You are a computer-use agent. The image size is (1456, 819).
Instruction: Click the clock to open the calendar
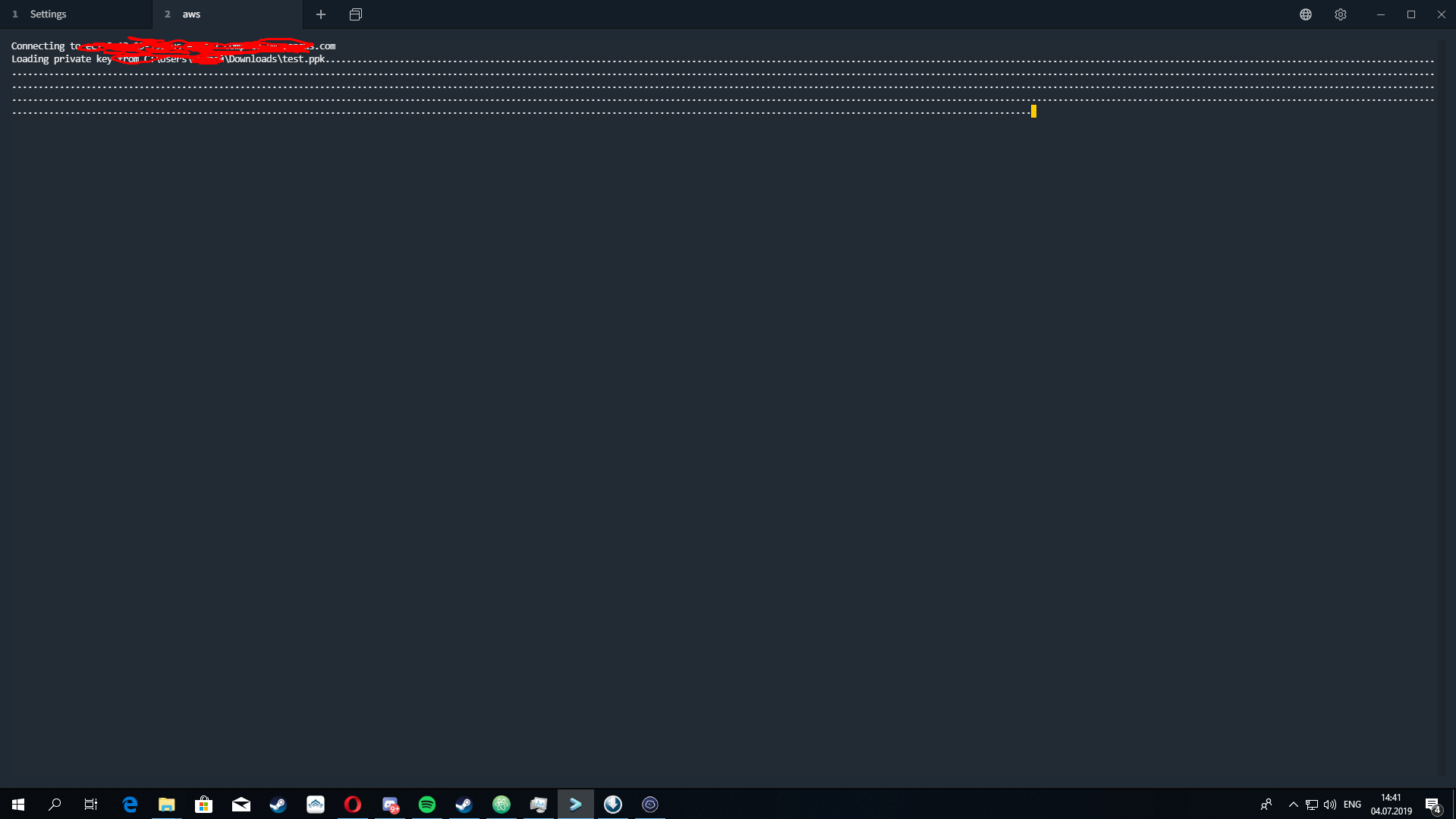(1391, 804)
